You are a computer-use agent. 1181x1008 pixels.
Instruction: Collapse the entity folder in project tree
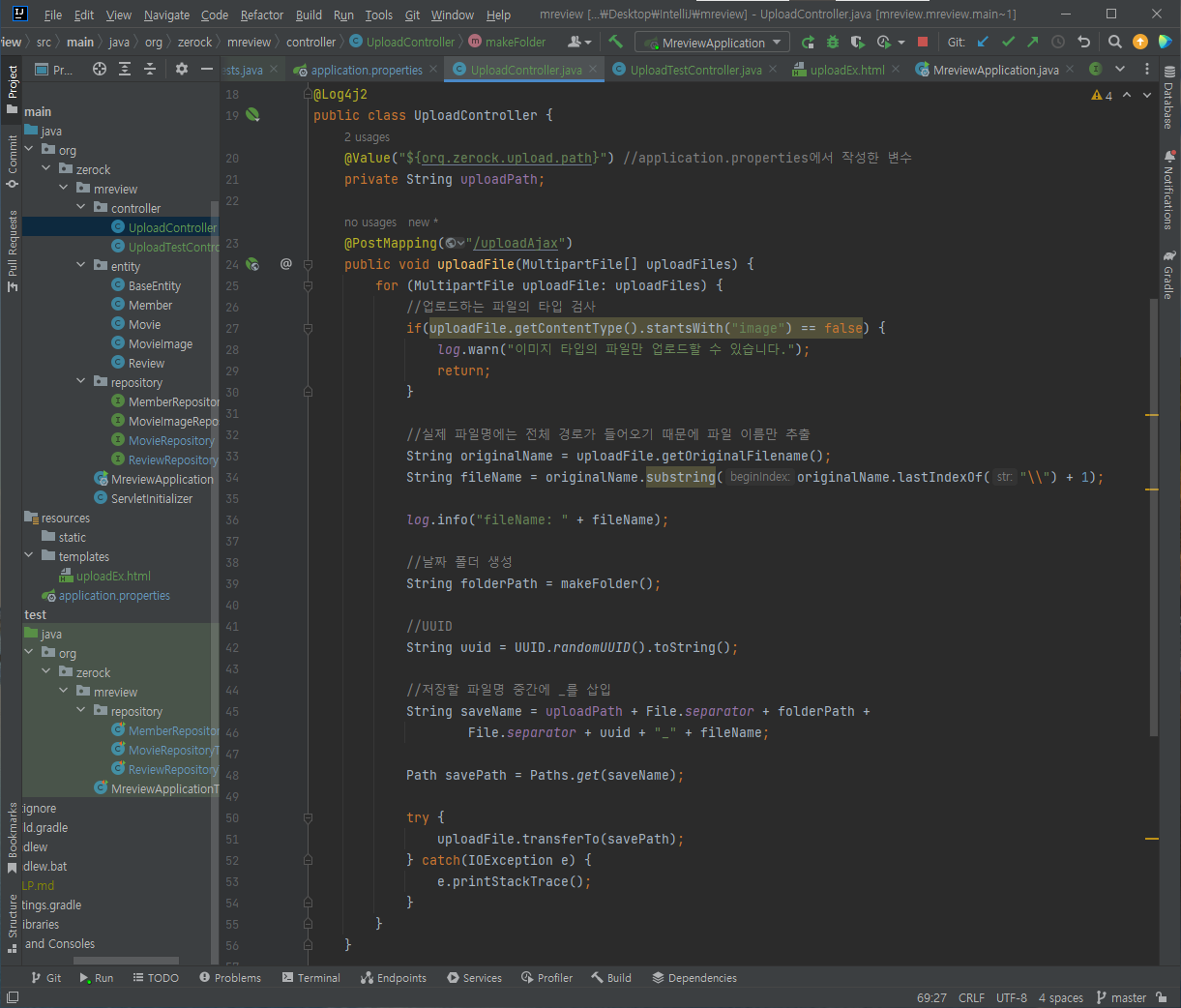[x=81, y=266]
